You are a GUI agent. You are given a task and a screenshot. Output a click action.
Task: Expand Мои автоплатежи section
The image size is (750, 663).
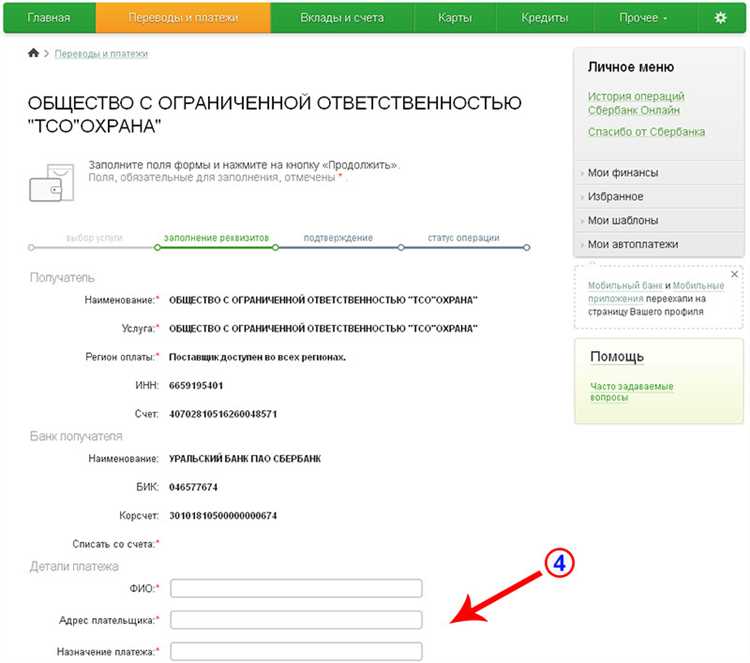[x=633, y=244]
